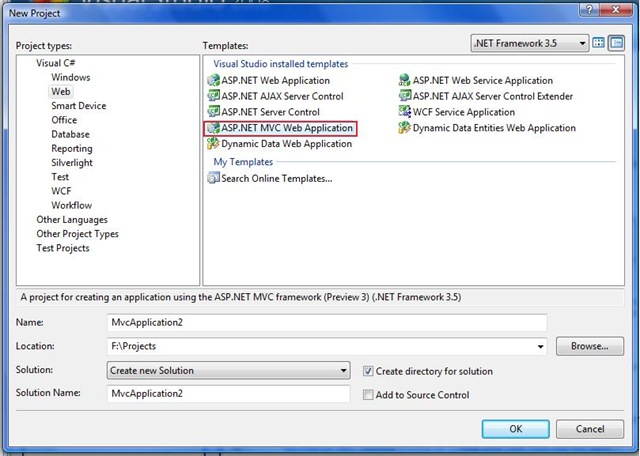Open the .NET Framework 3.5 dropdown

[x=530, y=43]
